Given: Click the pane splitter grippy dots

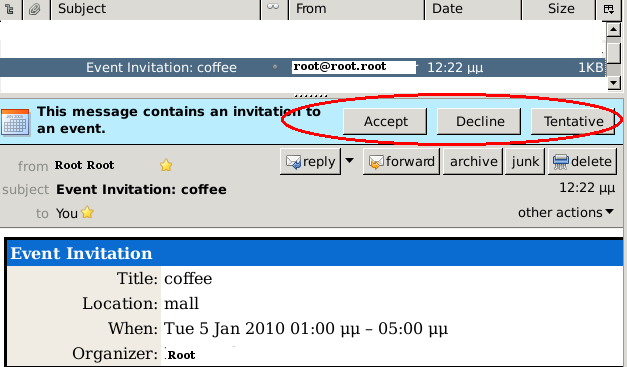Looking at the screenshot, I should tap(311, 96).
